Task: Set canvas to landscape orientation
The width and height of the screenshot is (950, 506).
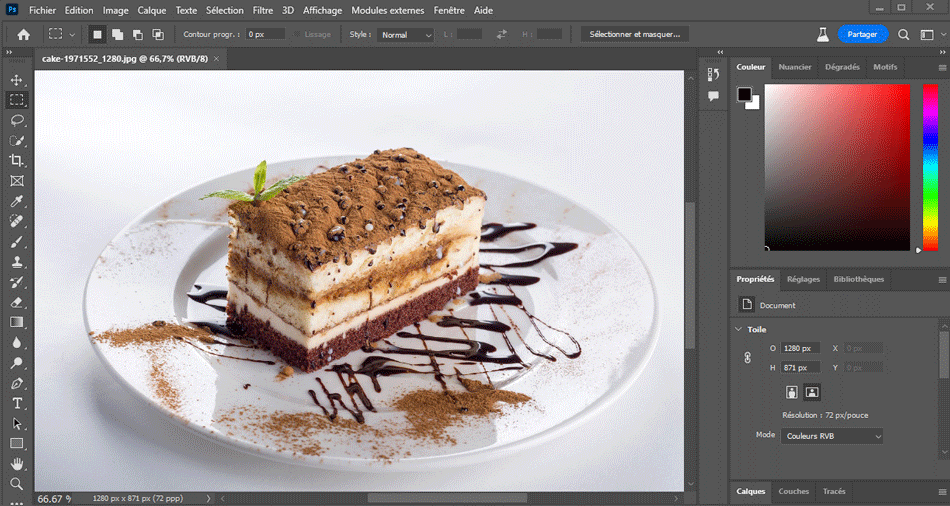Action: [812, 392]
